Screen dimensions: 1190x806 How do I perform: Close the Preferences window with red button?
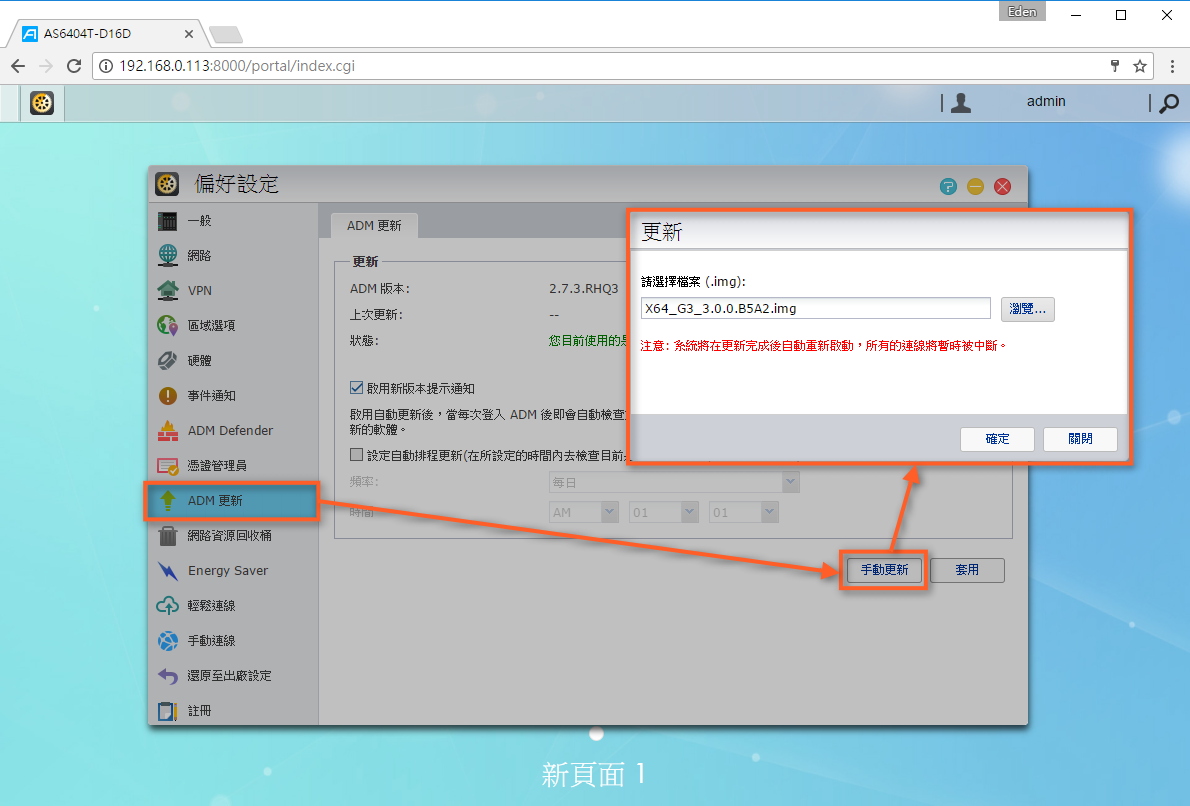point(1003,187)
